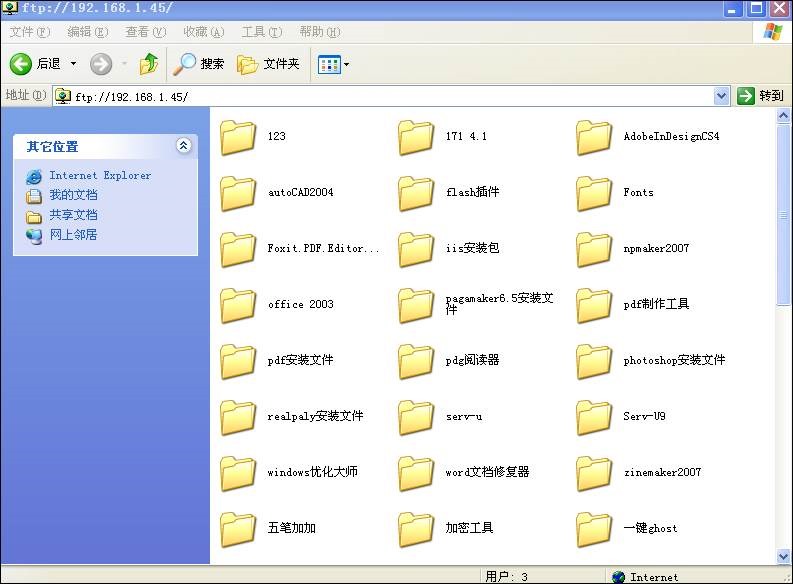Open the 帮助(H) menu

320,32
